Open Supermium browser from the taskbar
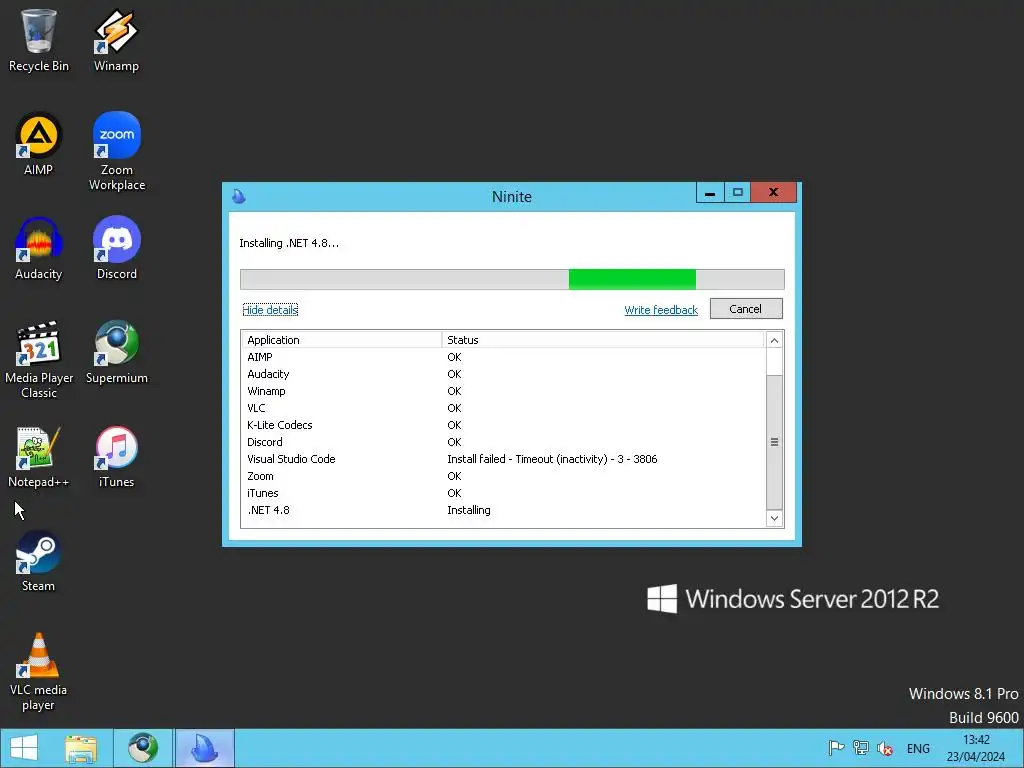This screenshot has height=768, width=1024. tap(142, 748)
